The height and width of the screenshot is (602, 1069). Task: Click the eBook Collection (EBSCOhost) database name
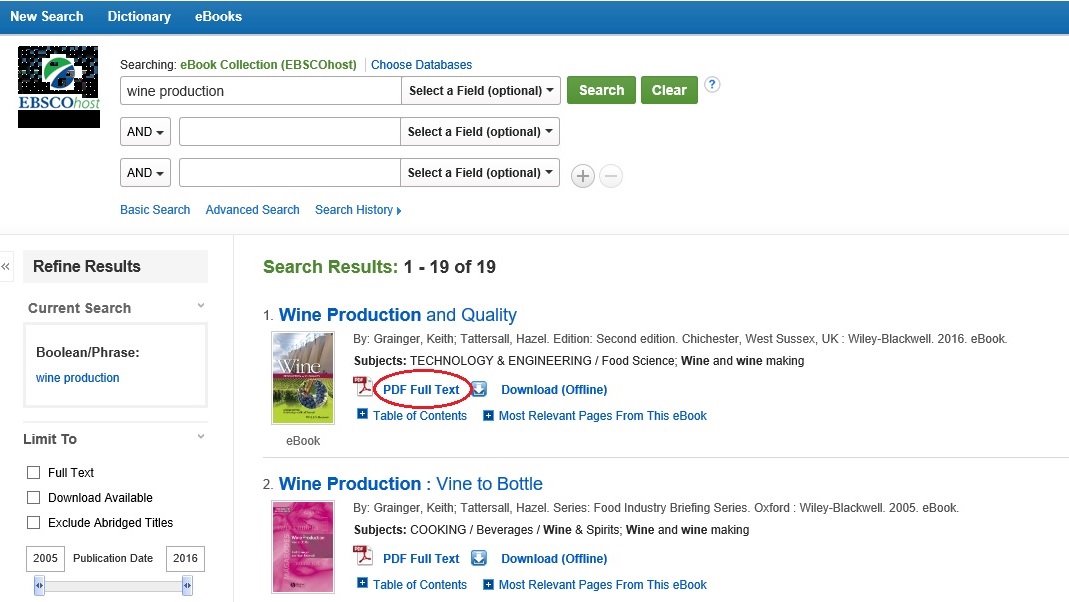(x=269, y=65)
